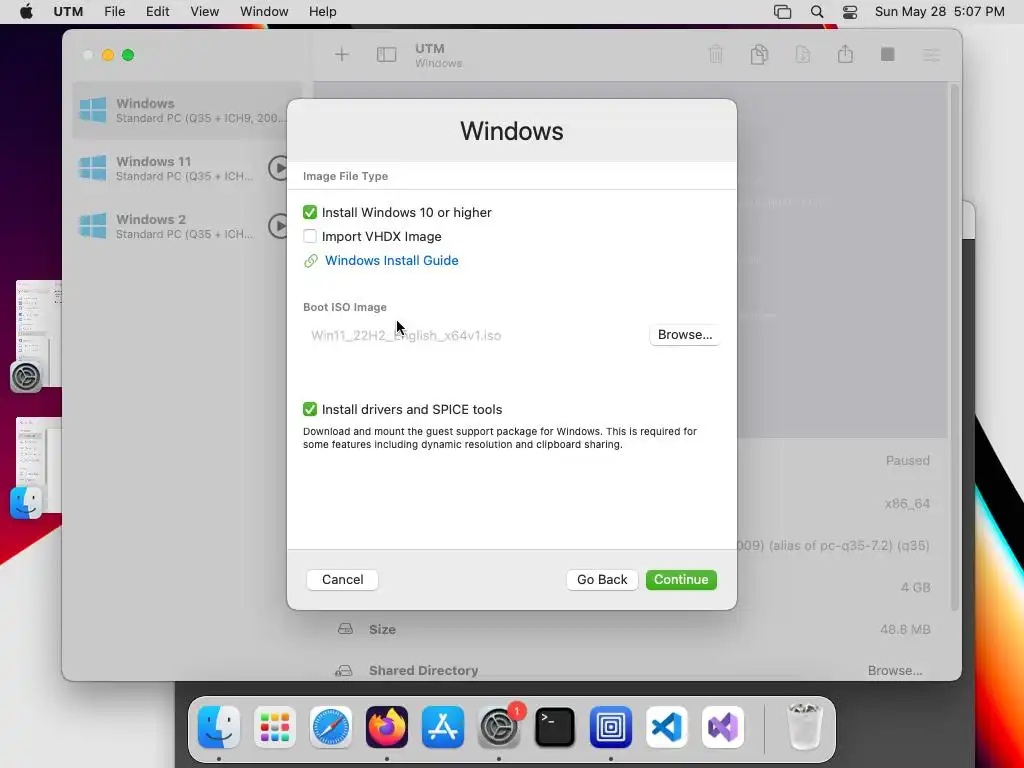The width and height of the screenshot is (1024, 768).
Task: Click the UTM window vertical scrollbar
Action: (954, 346)
